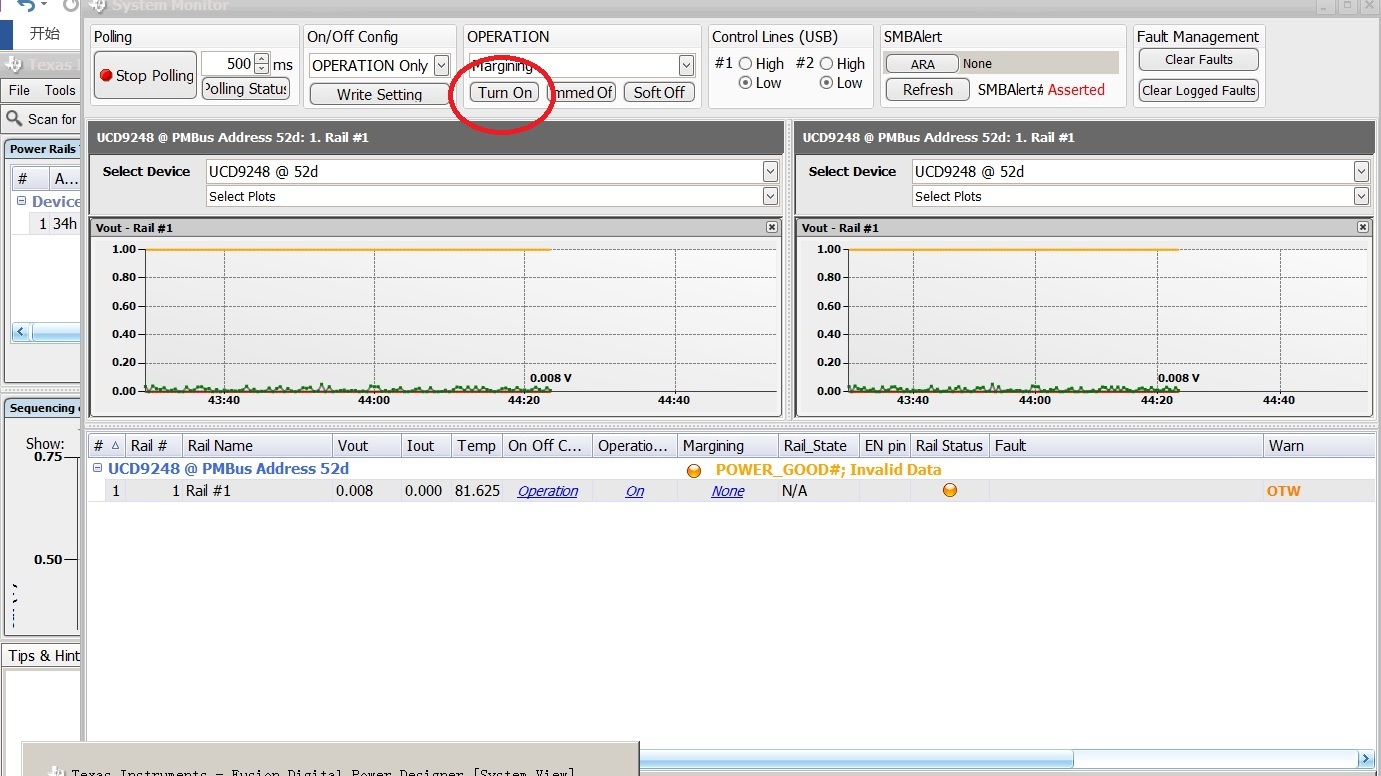Select the 81.625 temperature value

tap(477, 491)
